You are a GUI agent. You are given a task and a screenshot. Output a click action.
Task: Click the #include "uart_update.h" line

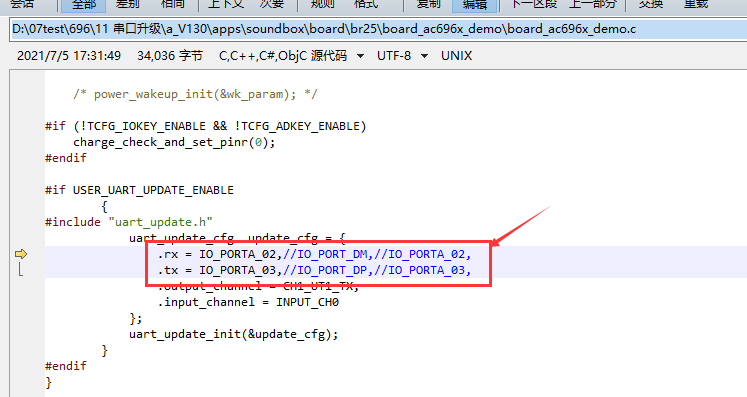pyautogui.click(x=129, y=222)
